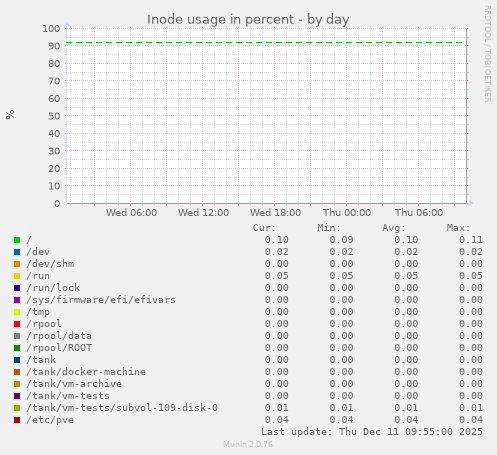
Task: Click the dark red swatch for /etc/pve
Action: tap(17, 420)
